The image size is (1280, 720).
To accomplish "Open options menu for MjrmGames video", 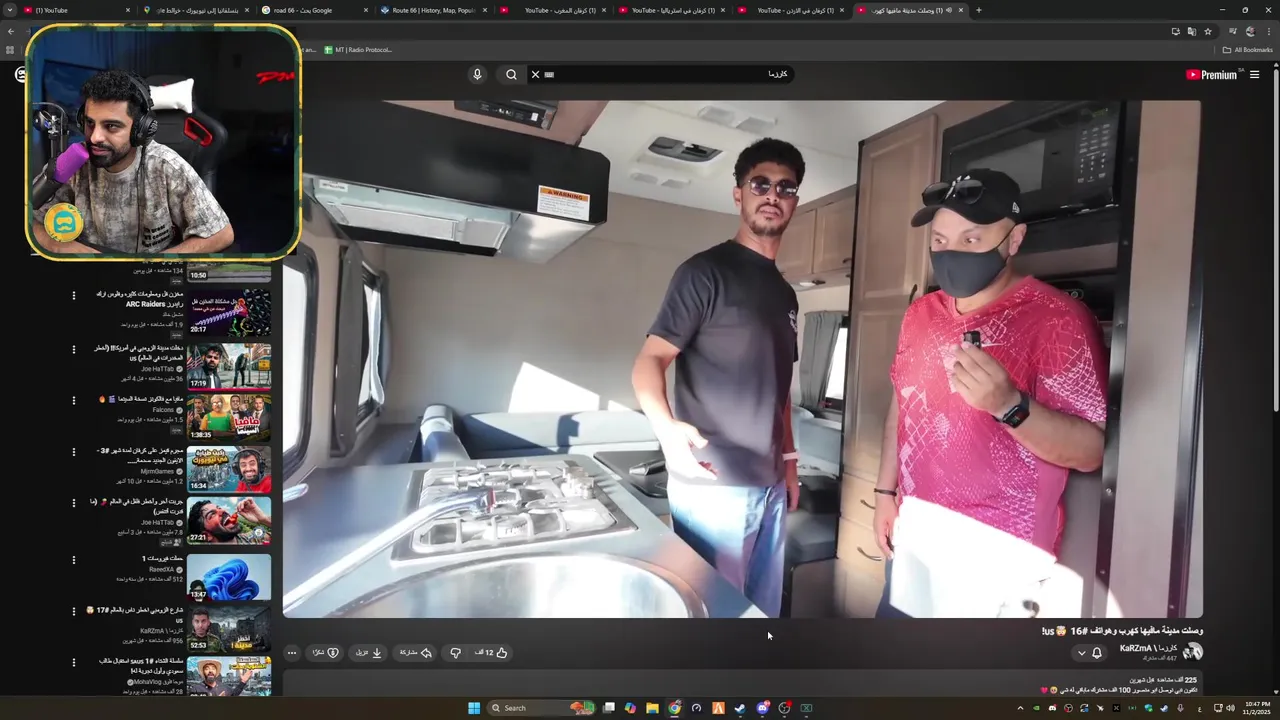I will [x=73, y=453].
